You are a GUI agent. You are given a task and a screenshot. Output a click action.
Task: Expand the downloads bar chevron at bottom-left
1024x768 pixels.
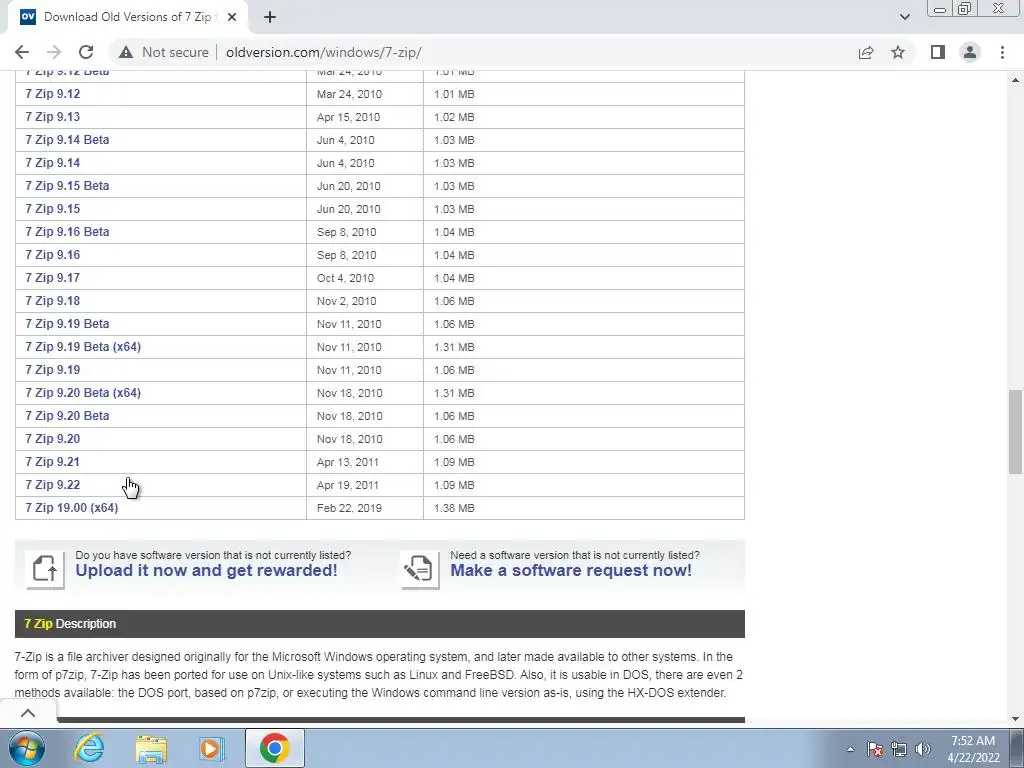click(28, 712)
